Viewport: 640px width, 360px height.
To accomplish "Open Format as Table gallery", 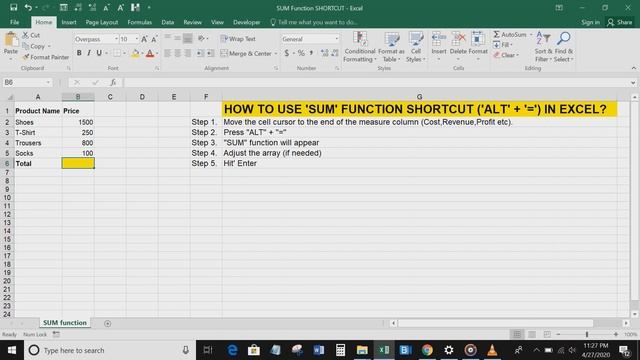I will (391, 47).
